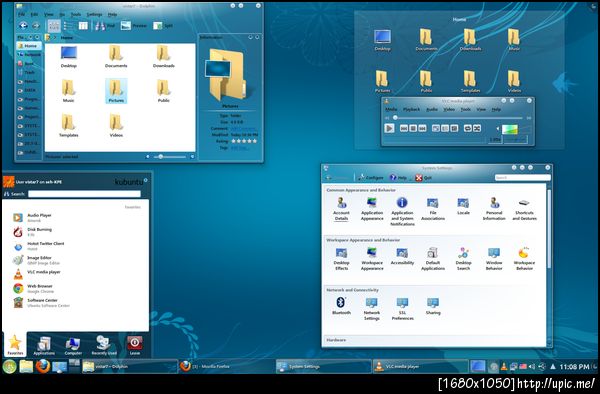
Task: Click System Settings vertical scrollbar
Action: click(x=549, y=228)
